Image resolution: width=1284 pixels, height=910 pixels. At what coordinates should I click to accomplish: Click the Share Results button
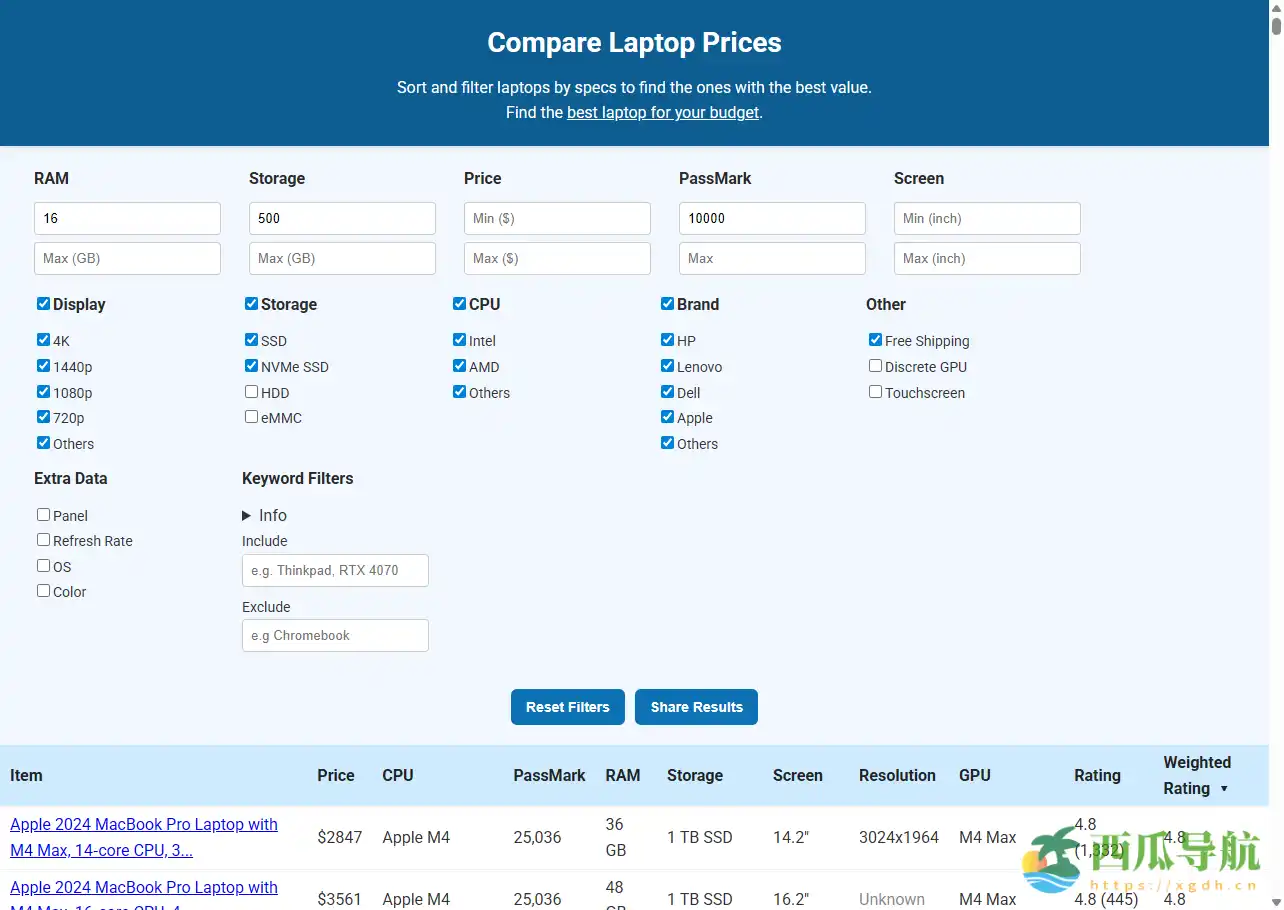(696, 707)
